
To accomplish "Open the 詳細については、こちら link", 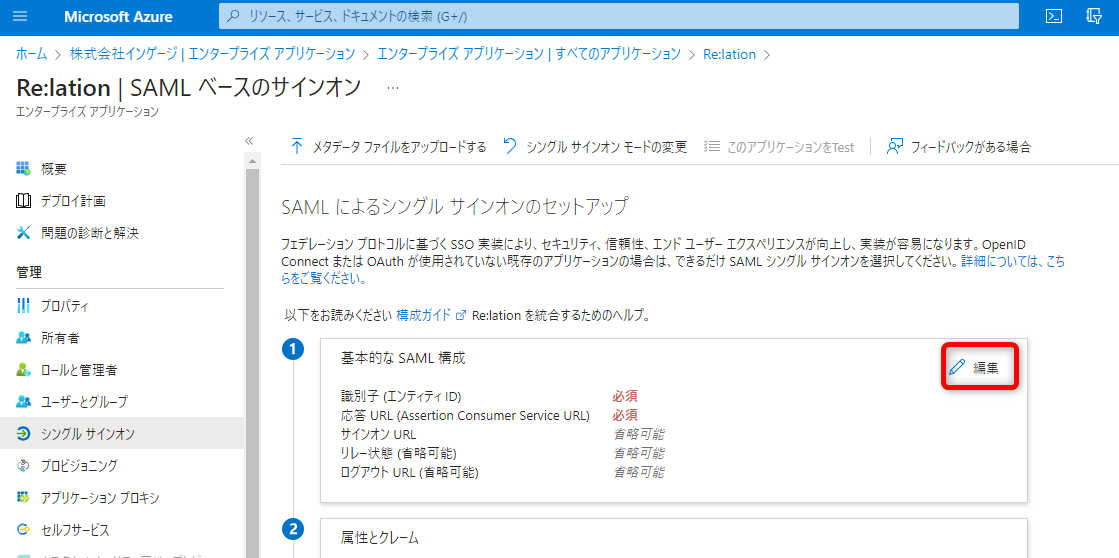I will pyautogui.click(x=674, y=270).
